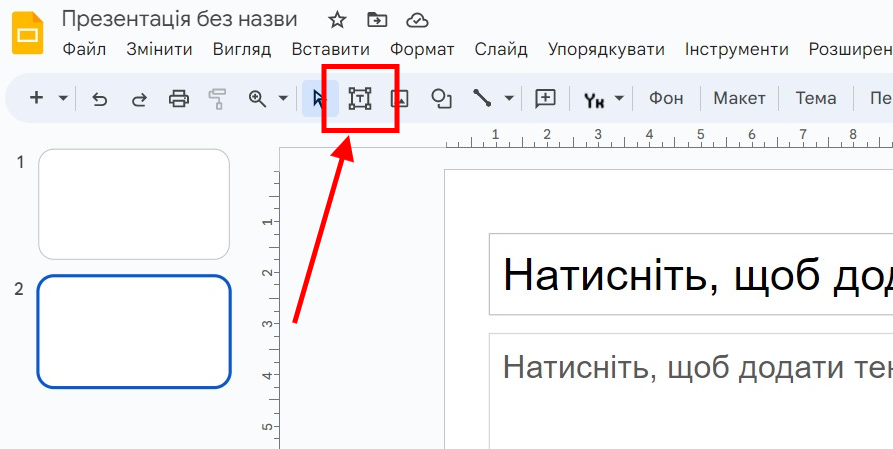The image size is (893, 449).
Task: Open the Вигляд menu
Action: (242, 50)
